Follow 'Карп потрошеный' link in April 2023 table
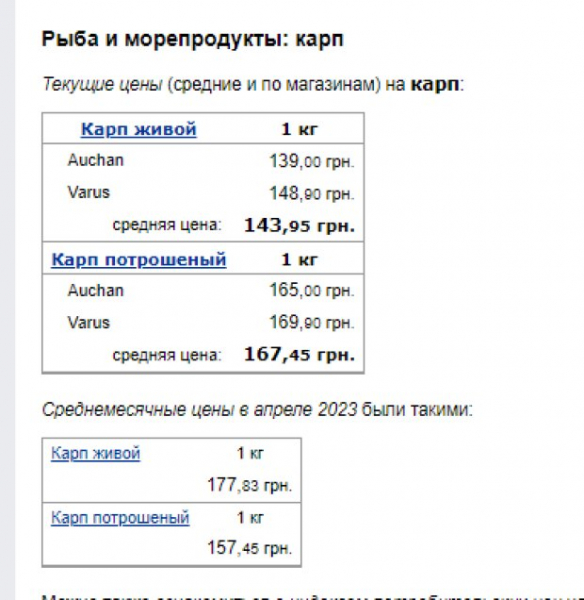The height and width of the screenshot is (600, 584). [x=120, y=518]
